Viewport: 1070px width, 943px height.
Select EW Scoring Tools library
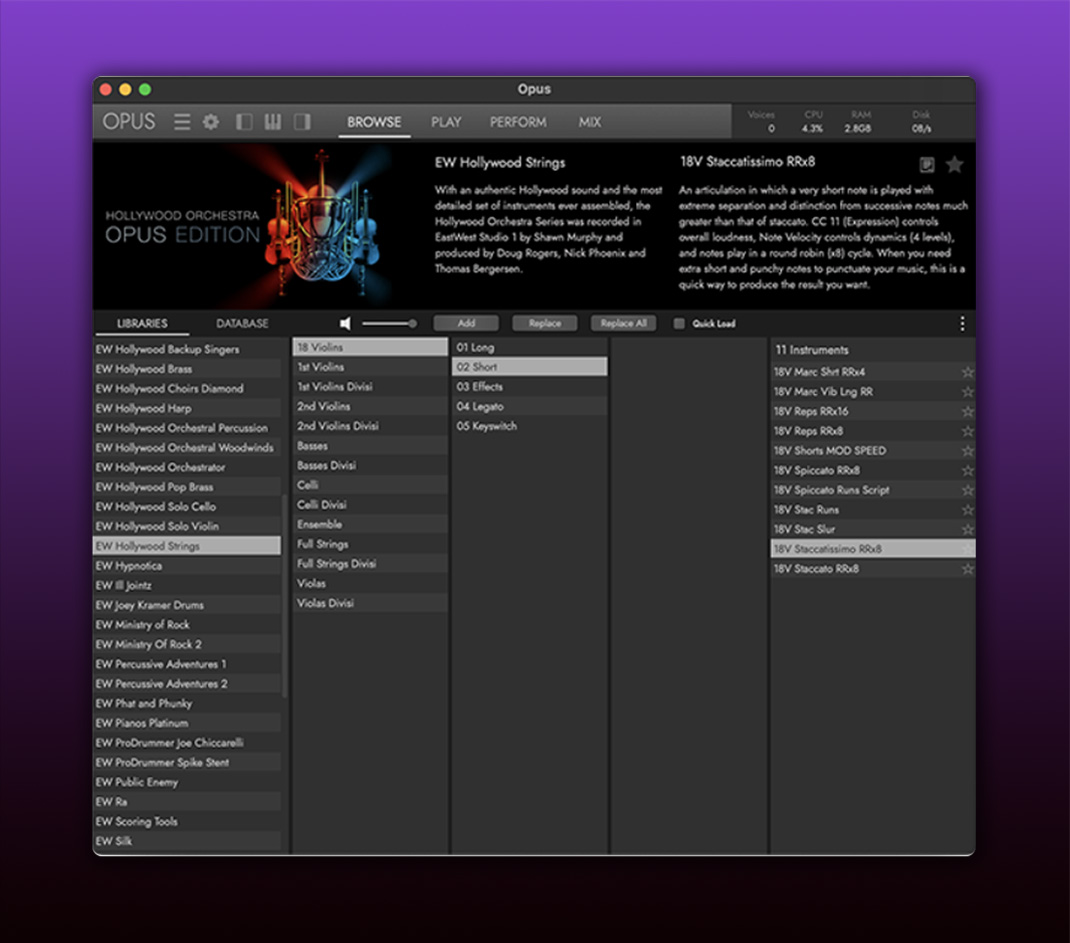[x=187, y=822]
